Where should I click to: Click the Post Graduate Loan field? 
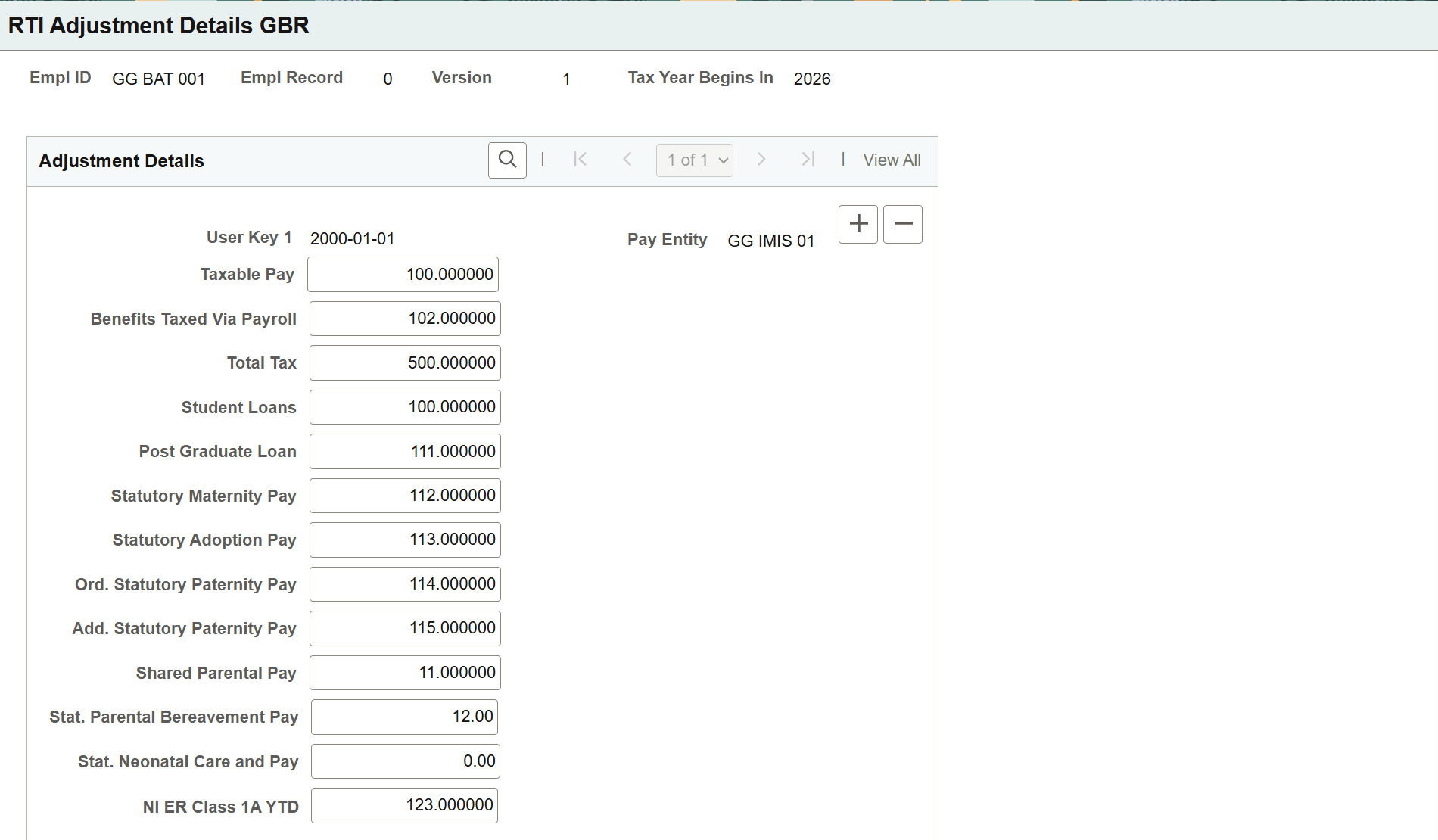[x=405, y=452]
